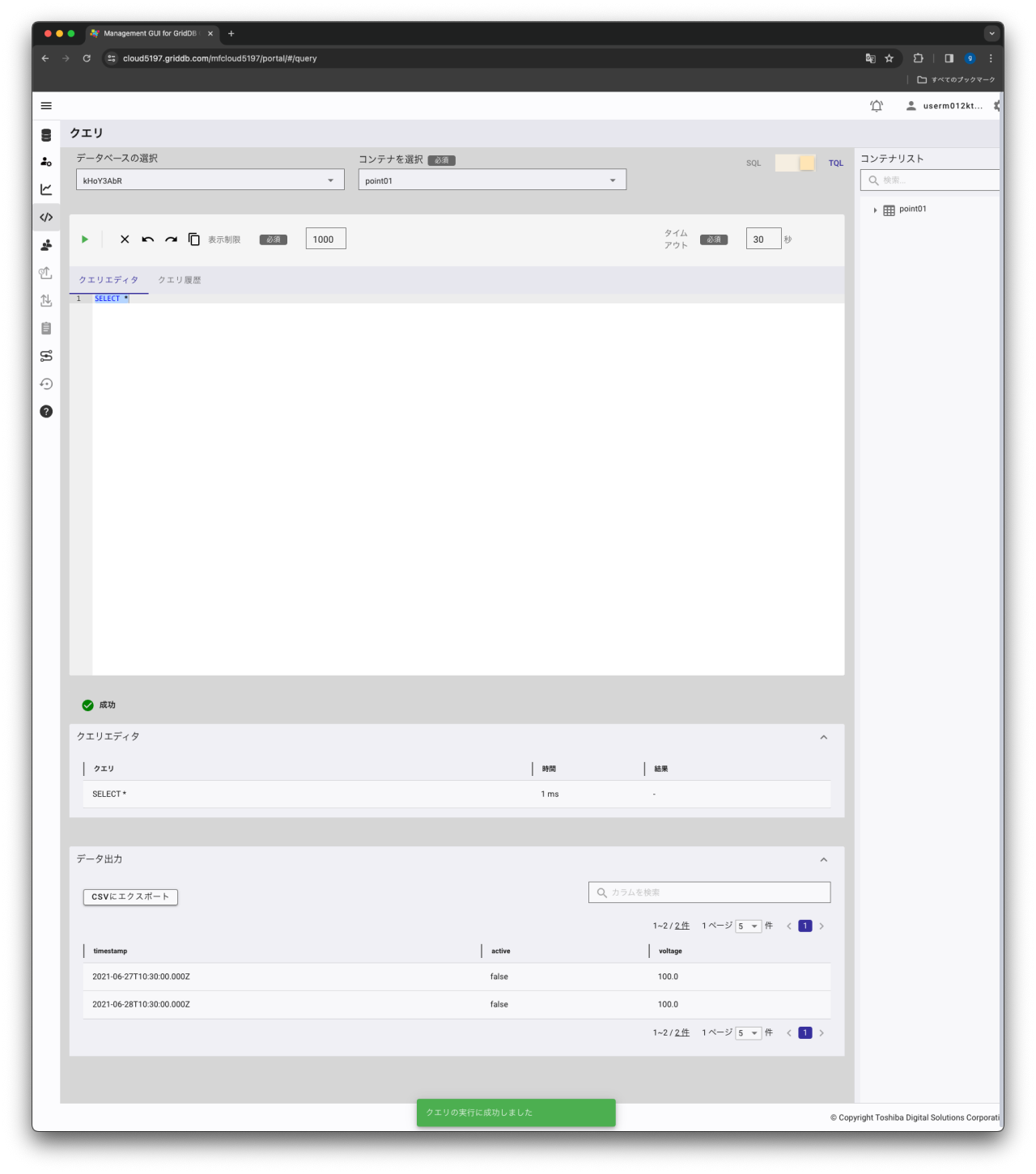
Task: Sort by the voltage column header
Action: 670,951
